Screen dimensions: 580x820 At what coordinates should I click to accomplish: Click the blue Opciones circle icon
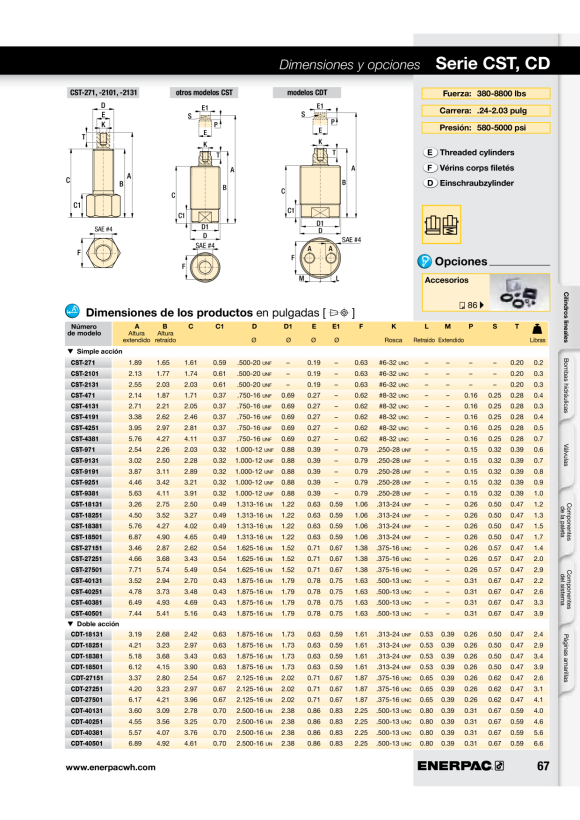pos(424,261)
